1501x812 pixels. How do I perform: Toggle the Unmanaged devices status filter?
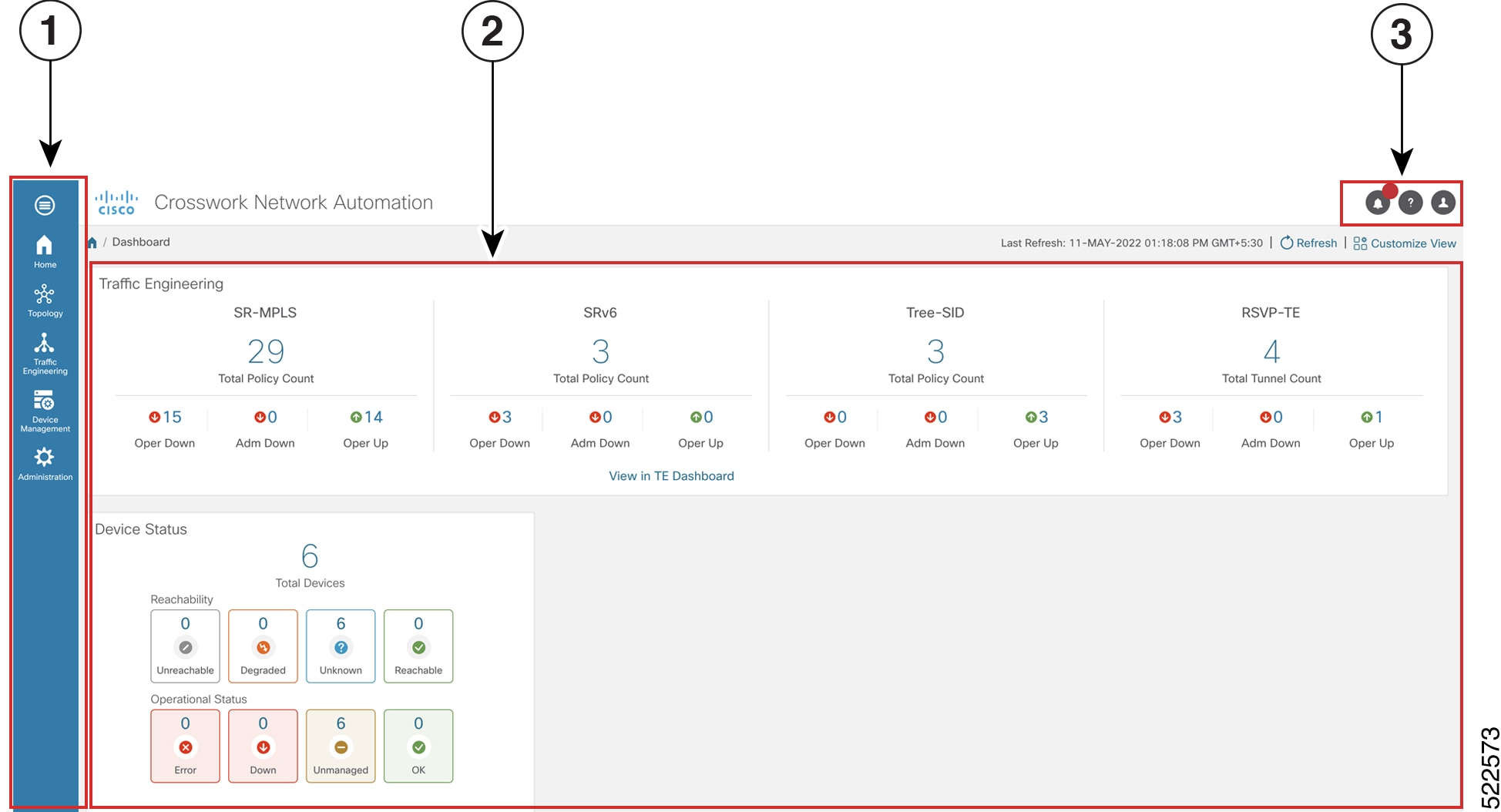[x=340, y=745]
